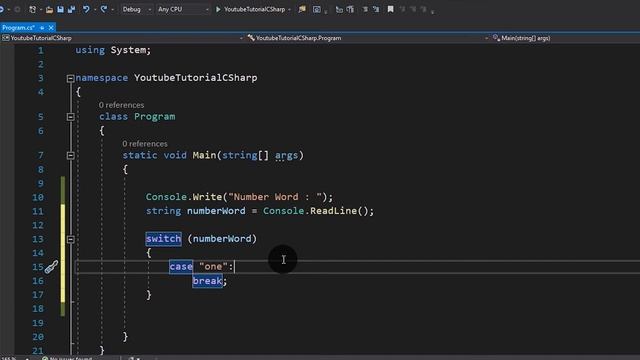
Task: Open the Main(string[] args) member navigation dropdown
Action: [565, 38]
